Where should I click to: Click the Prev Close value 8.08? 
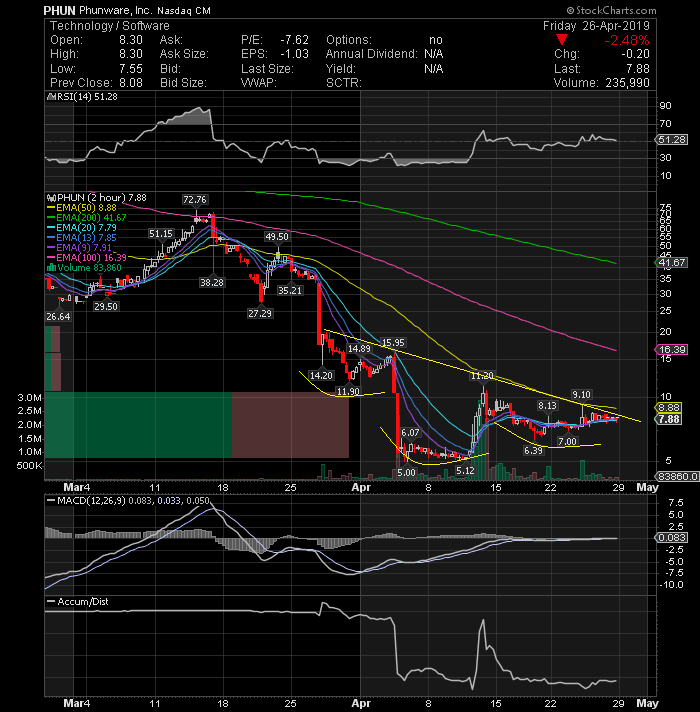131,83
